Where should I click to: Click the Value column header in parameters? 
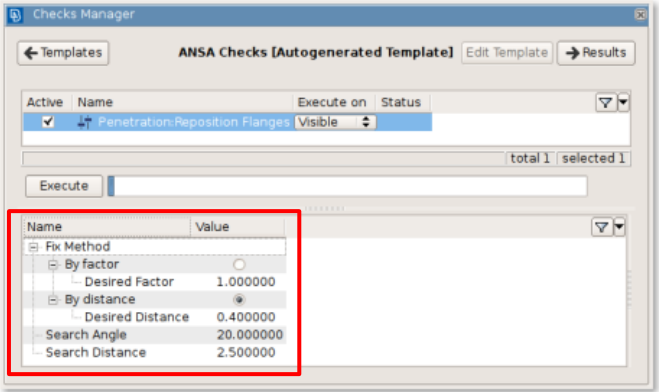pyautogui.click(x=237, y=227)
